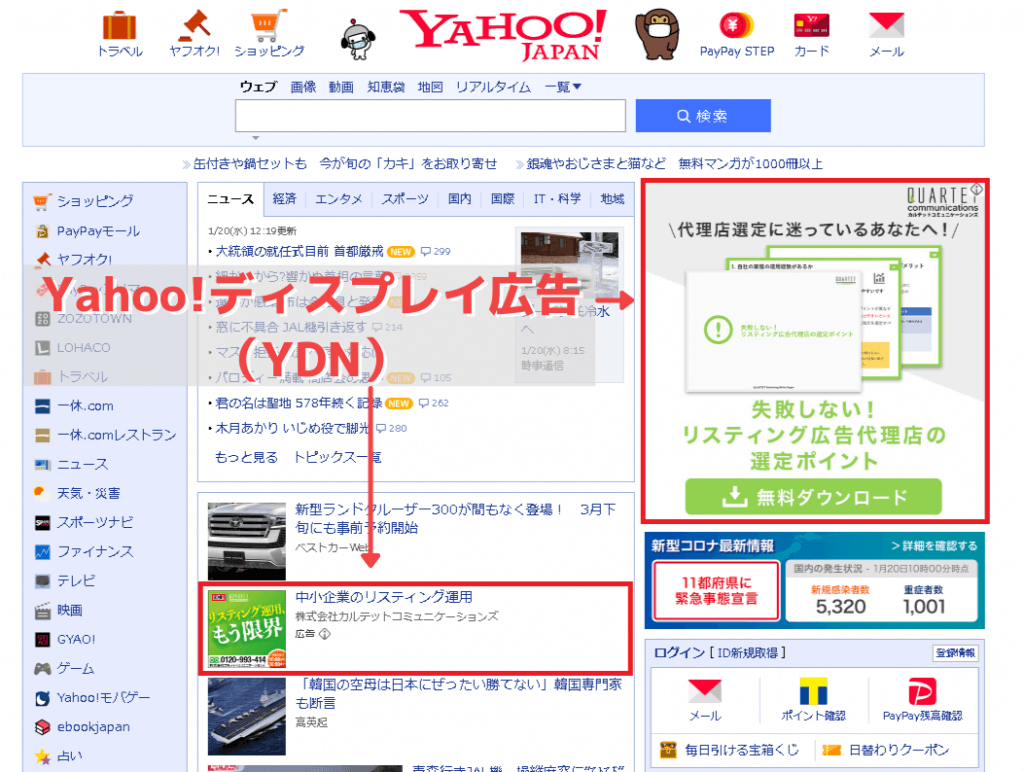Click the ad info icon beside 広告 label
This screenshot has height=772, width=1024.
click(x=325, y=634)
